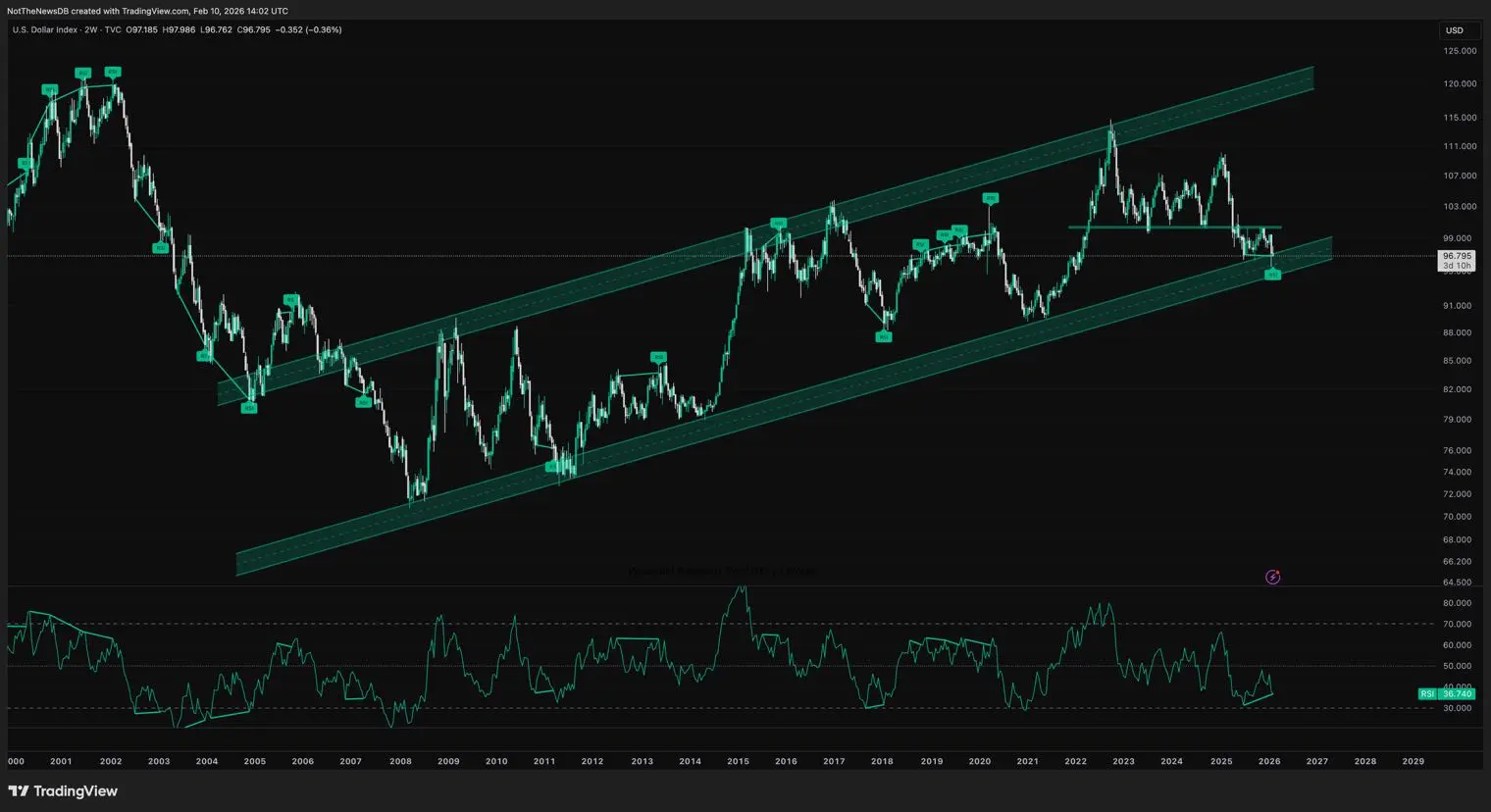Click the 111.000 price scale label
The height and width of the screenshot is (812, 1491).
click(1460, 146)
